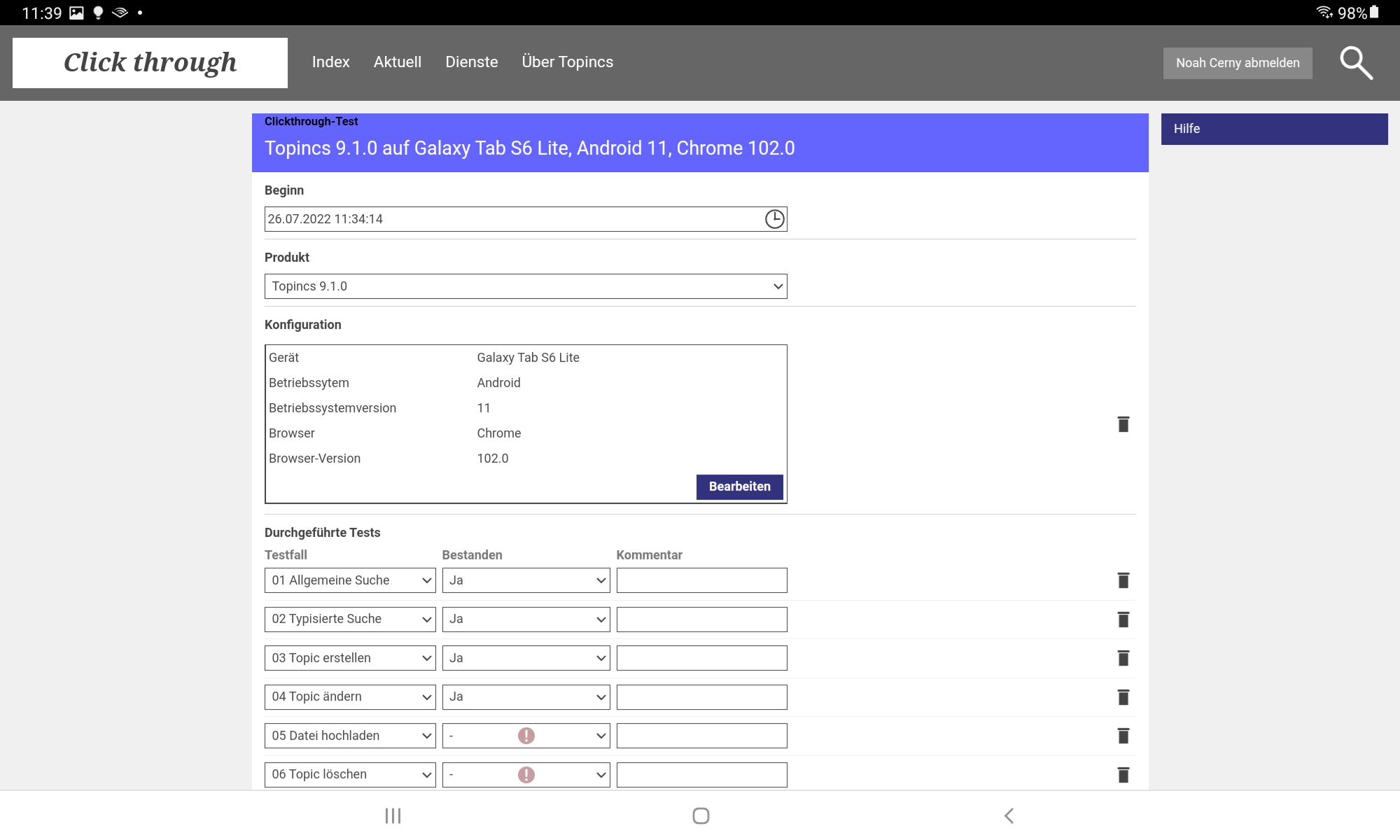Expand the 04 Topic ändern Testfall dropdown
This screenshot has height=840, width=1400.
pos(350,697)
